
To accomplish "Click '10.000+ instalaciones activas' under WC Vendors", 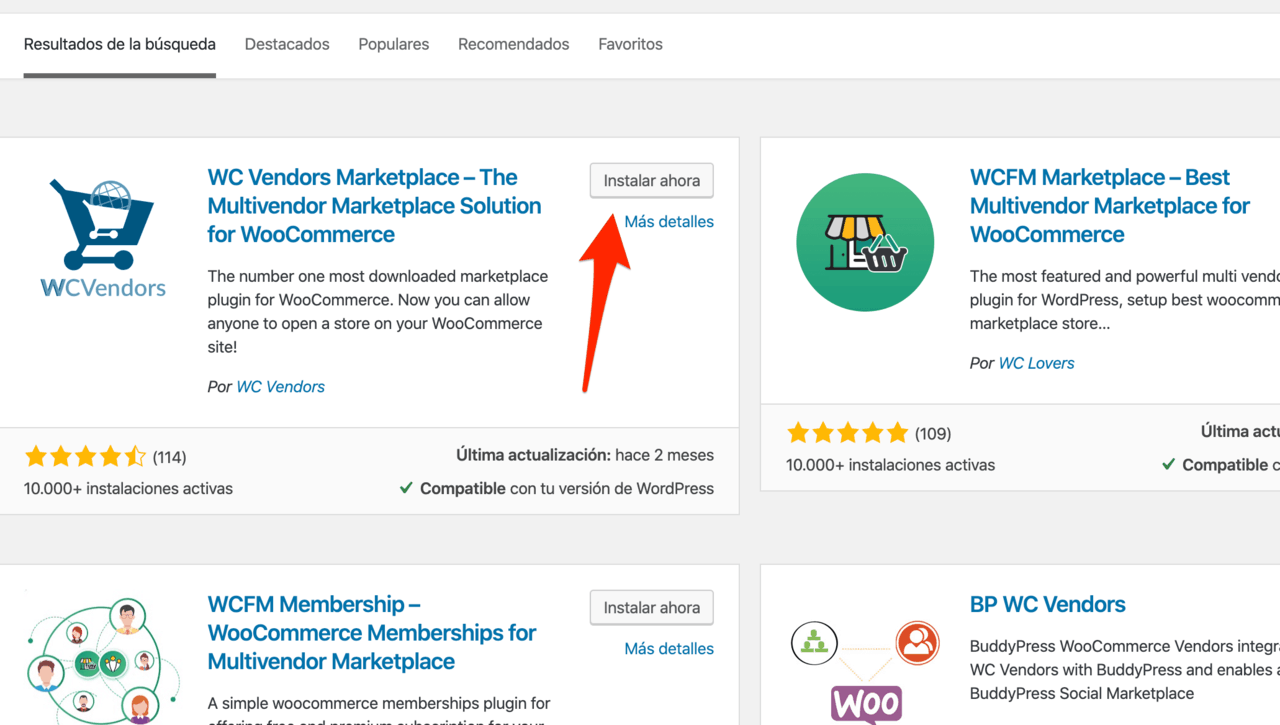I will (128, 489).
